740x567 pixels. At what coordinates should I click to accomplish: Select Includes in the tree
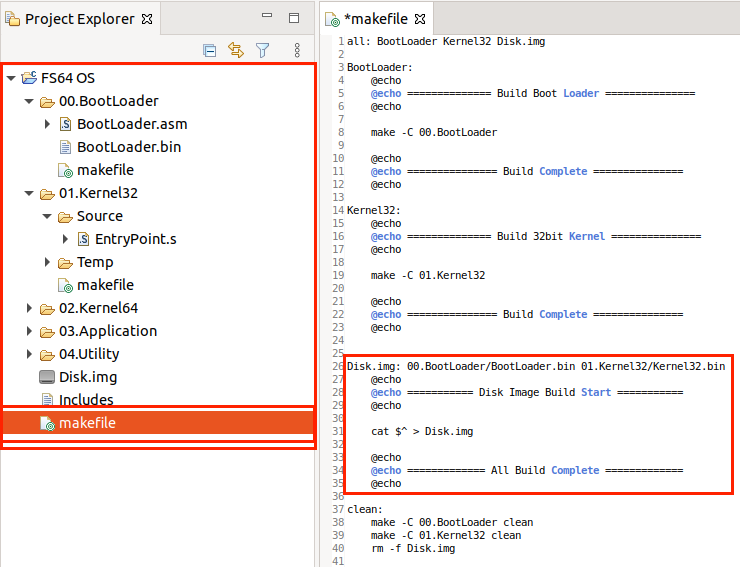click(86, 399)
